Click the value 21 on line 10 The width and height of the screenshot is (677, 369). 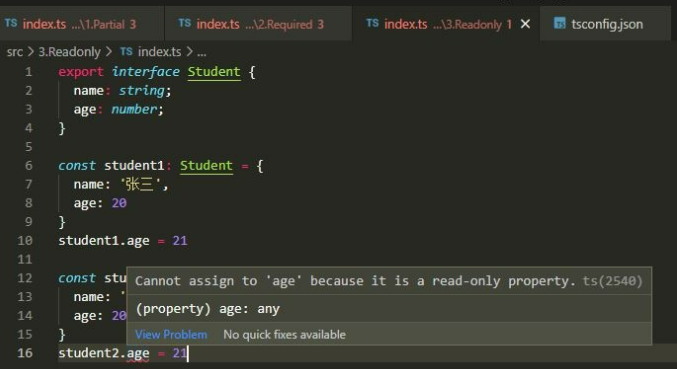[180, 240]
